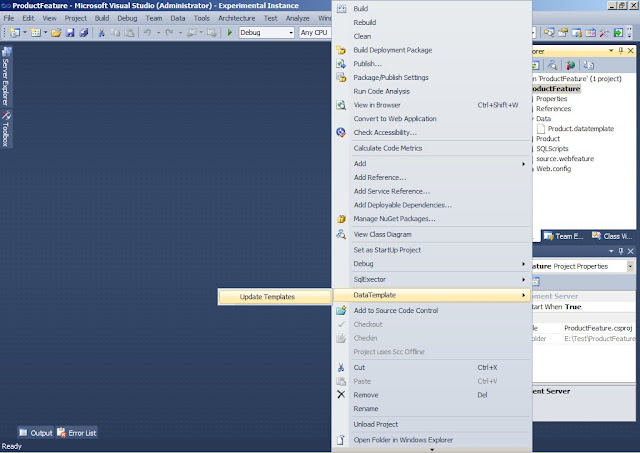The width and height of the screenshot is (640, 453).
Task: Click the ASP.NET Configuration globe icon
Action: tap(570, 65)
